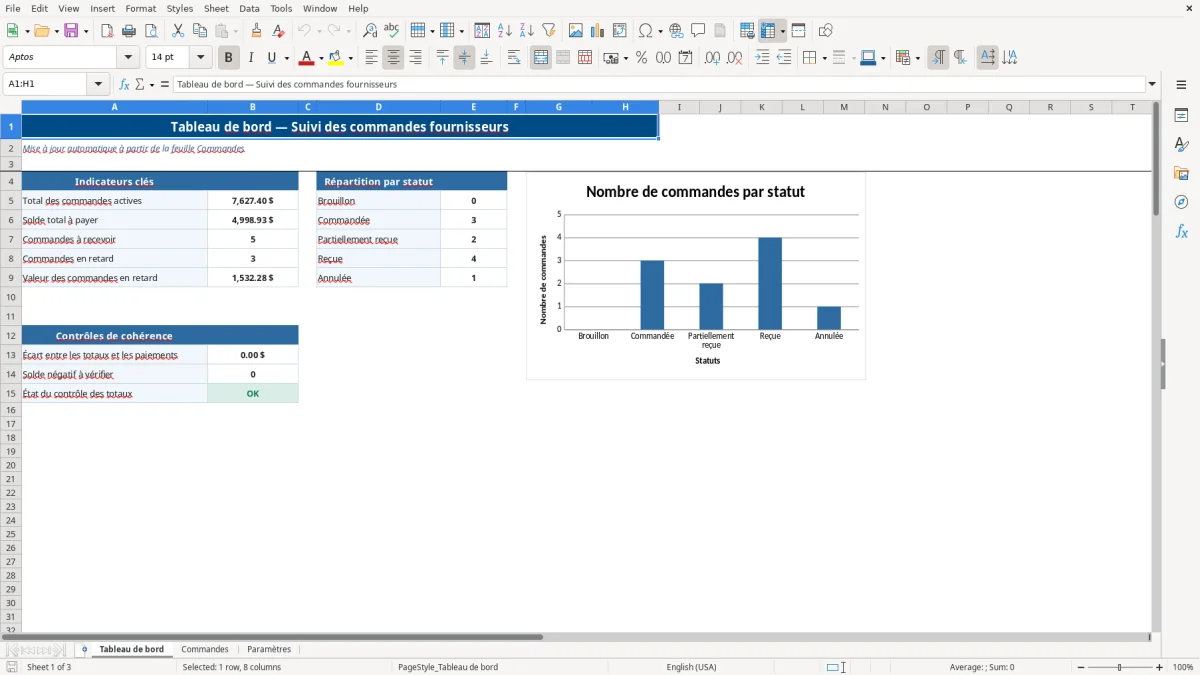The width and height of the screenshot is (1200, 675).
Task: Switch to the Commandes sheet tab
Action: point(205,649)
